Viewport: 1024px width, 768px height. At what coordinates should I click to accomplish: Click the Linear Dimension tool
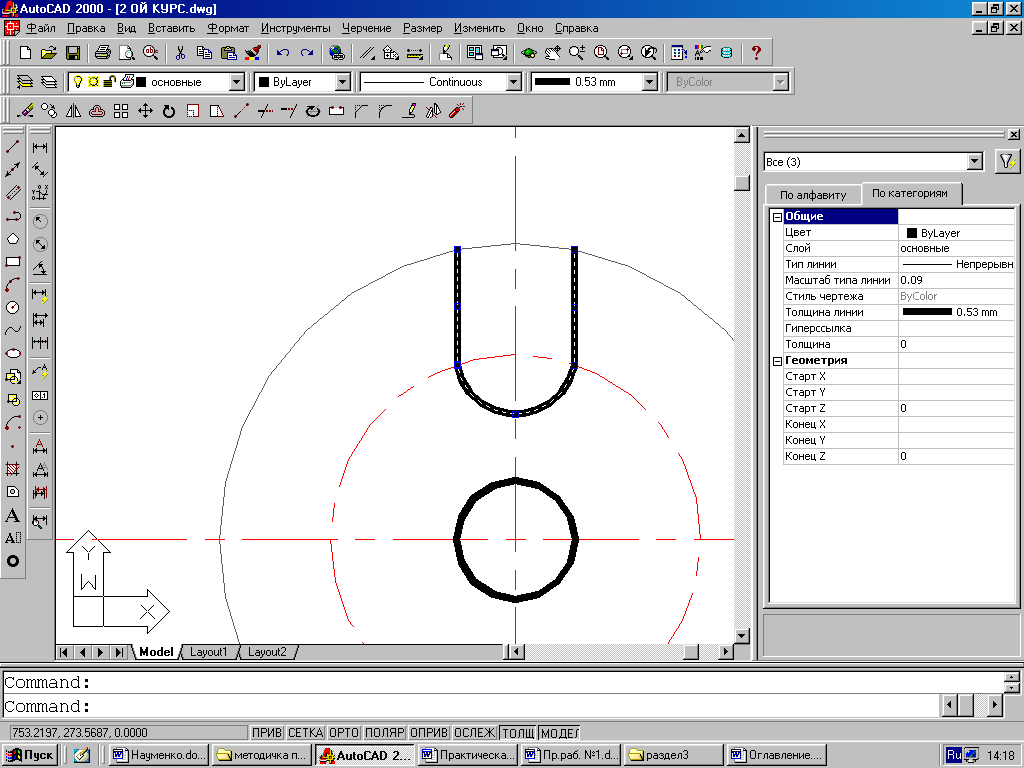click(x=40, y=148)
